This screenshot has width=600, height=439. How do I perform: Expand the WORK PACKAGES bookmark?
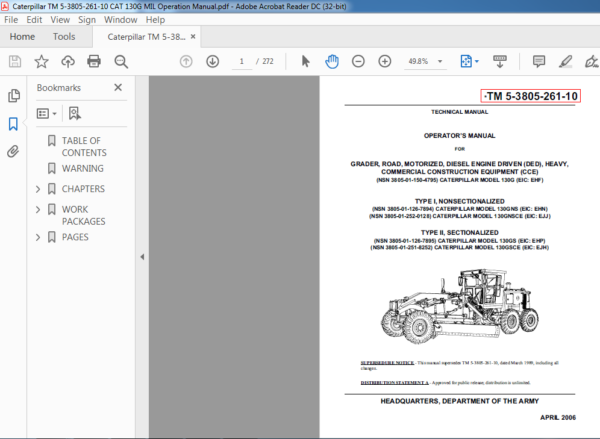(x=38, y=209)
